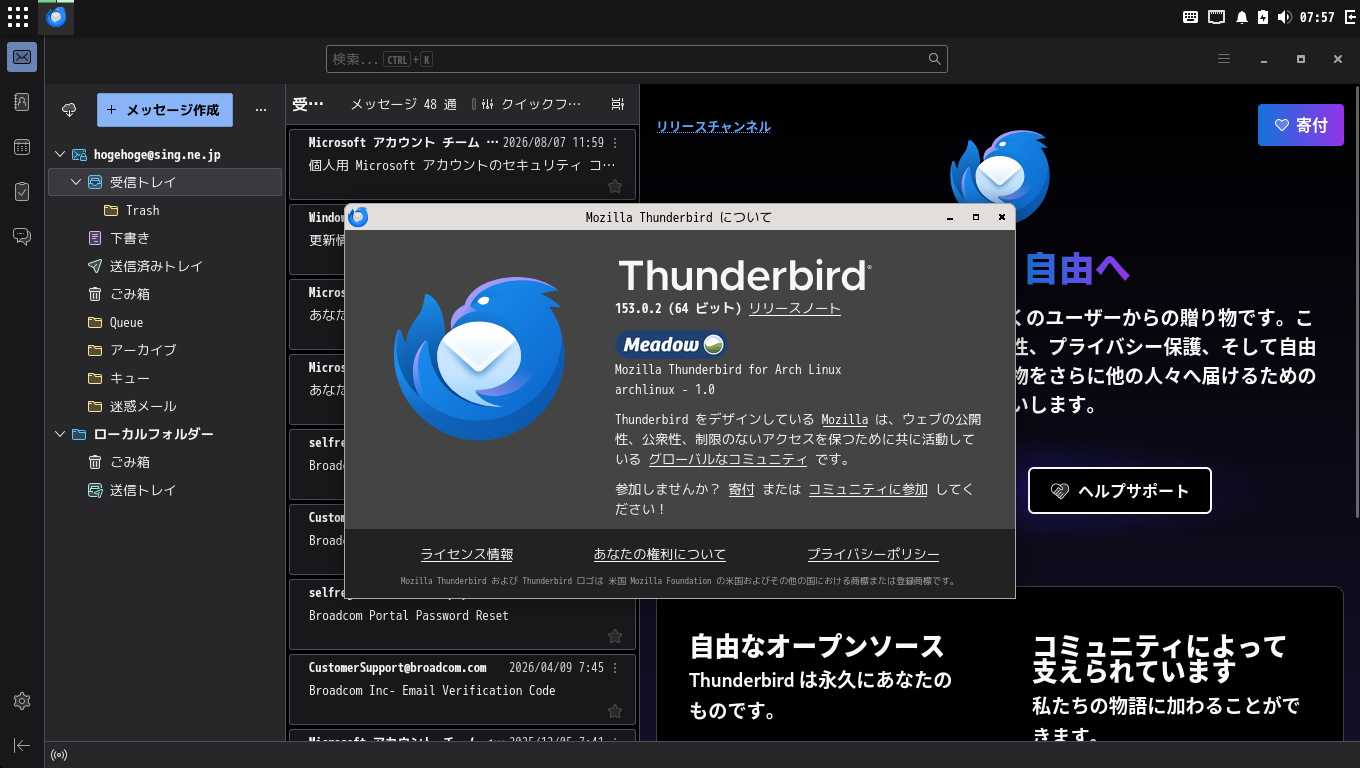
Task: Select ごみ箱 under hogehoge@sing.ne.jp
Action: coord(165,294)
